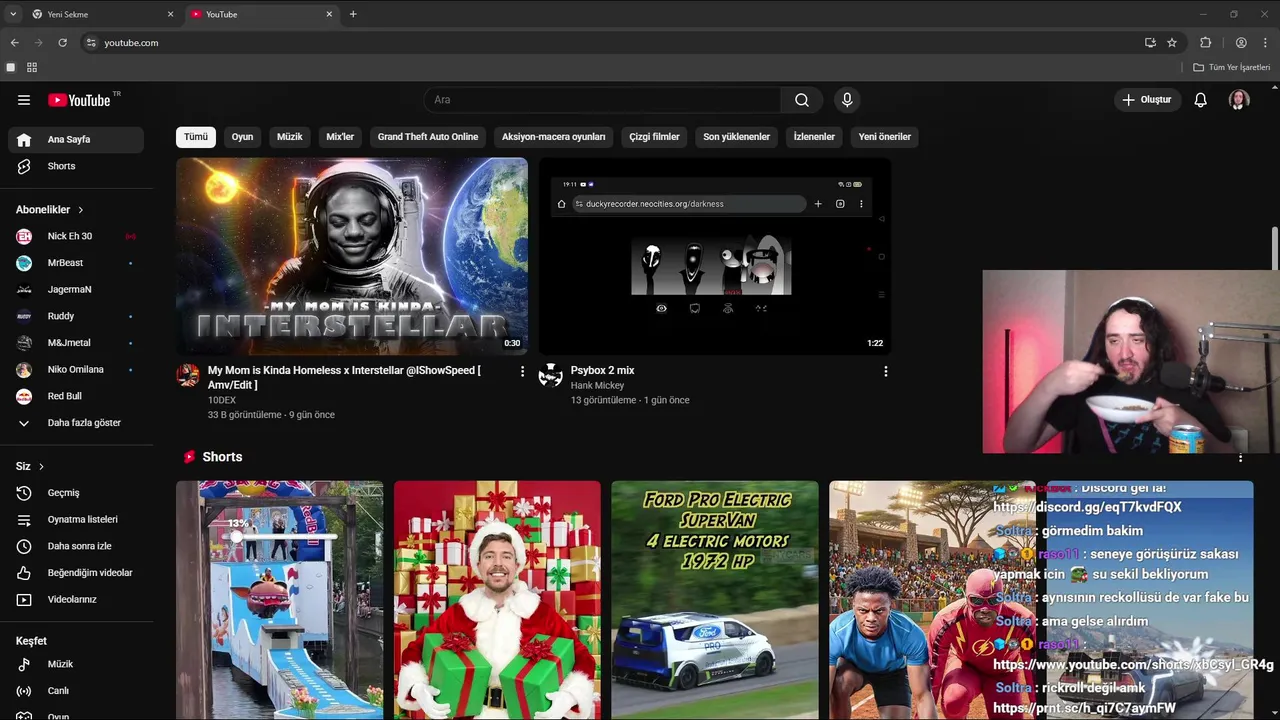View site information icon for youtube.com

(91, 43)
